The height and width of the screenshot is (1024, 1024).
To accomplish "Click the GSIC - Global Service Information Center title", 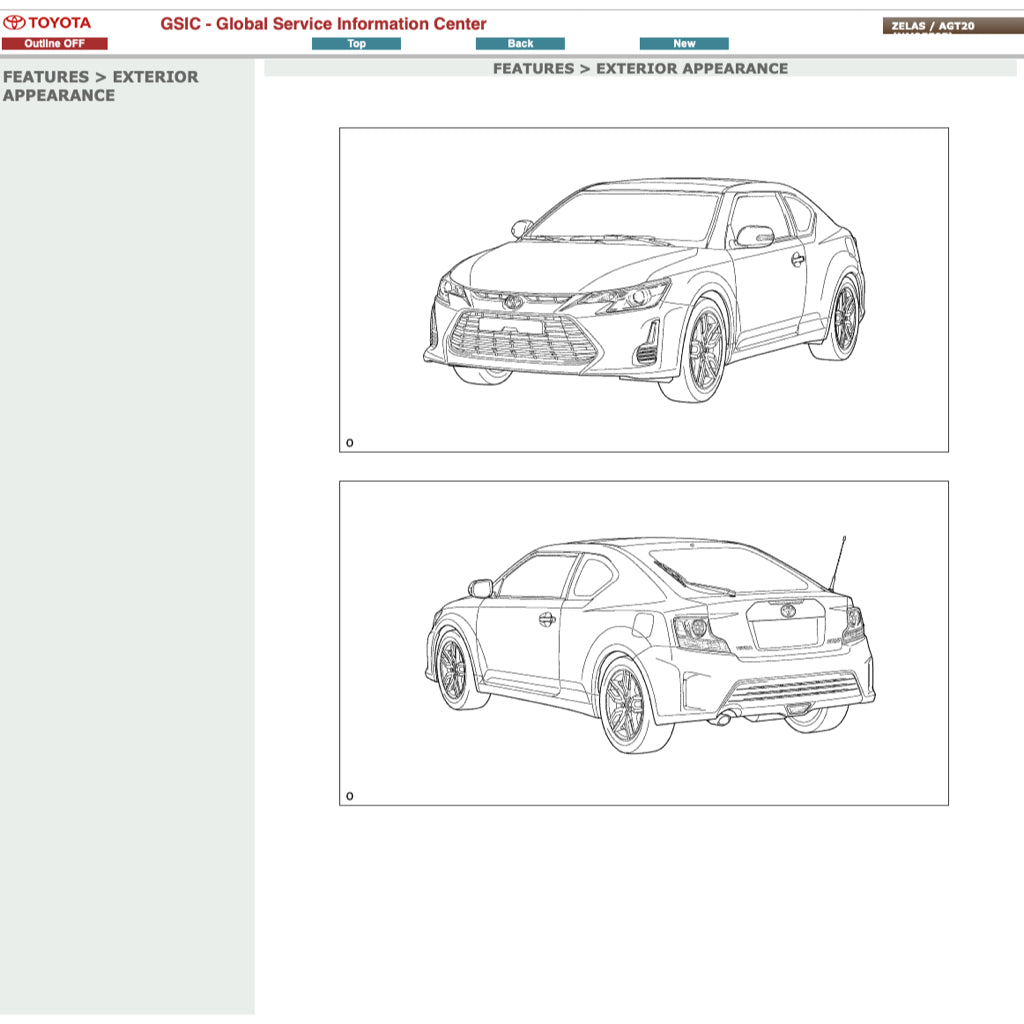I will pyautogui.click(x=323, y=24).
